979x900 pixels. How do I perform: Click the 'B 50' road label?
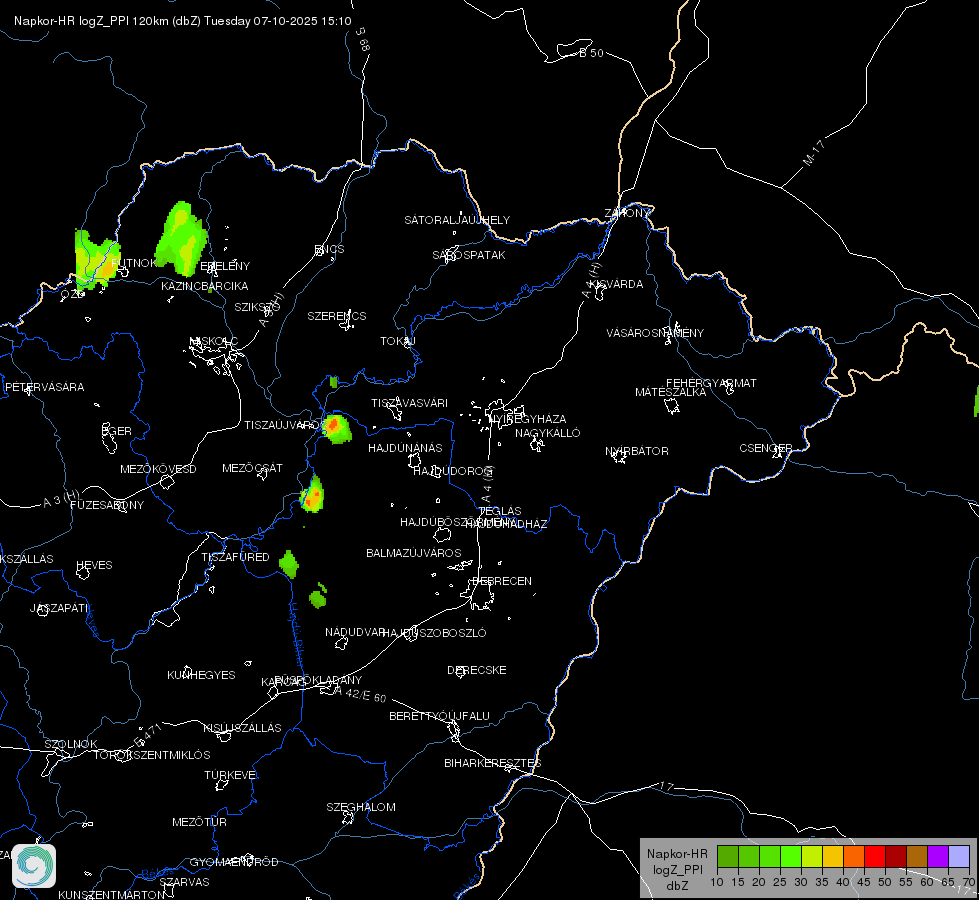[x=591, y=53]
